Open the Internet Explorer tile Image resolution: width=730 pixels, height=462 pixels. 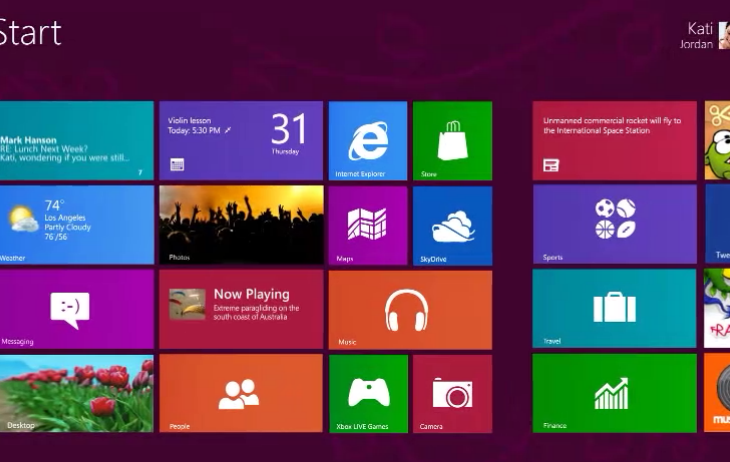[367, 141]
